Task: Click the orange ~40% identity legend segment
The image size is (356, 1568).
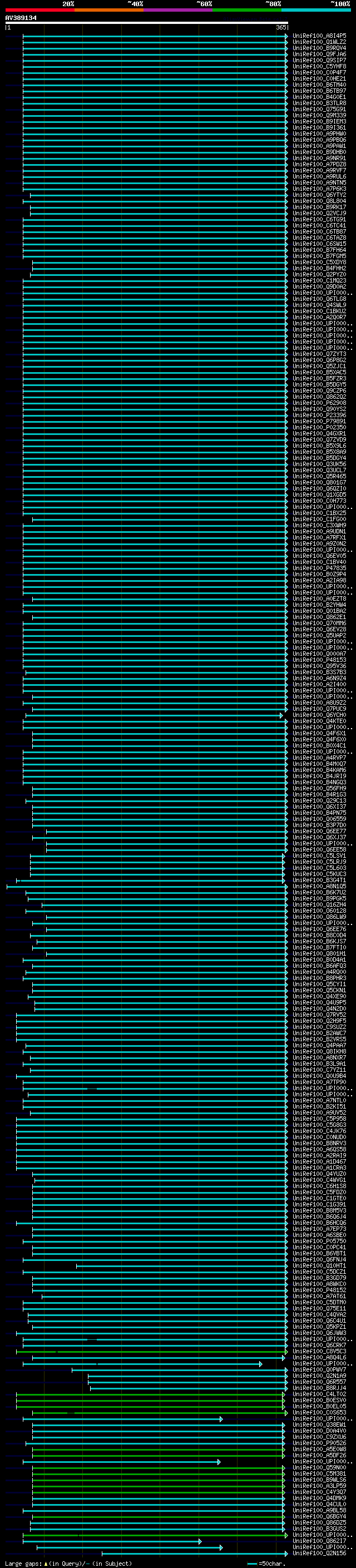Action: tap(109, 10)
